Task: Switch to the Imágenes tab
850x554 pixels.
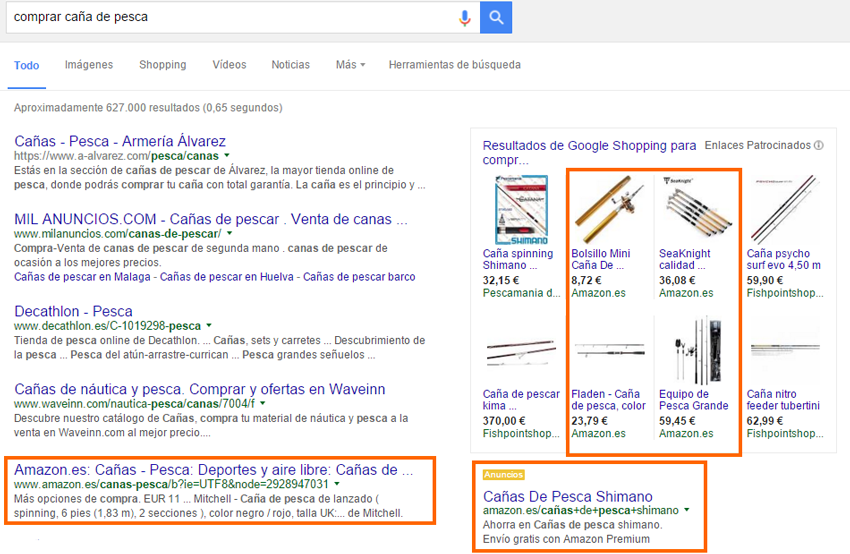Action: (x=89, y=65)
